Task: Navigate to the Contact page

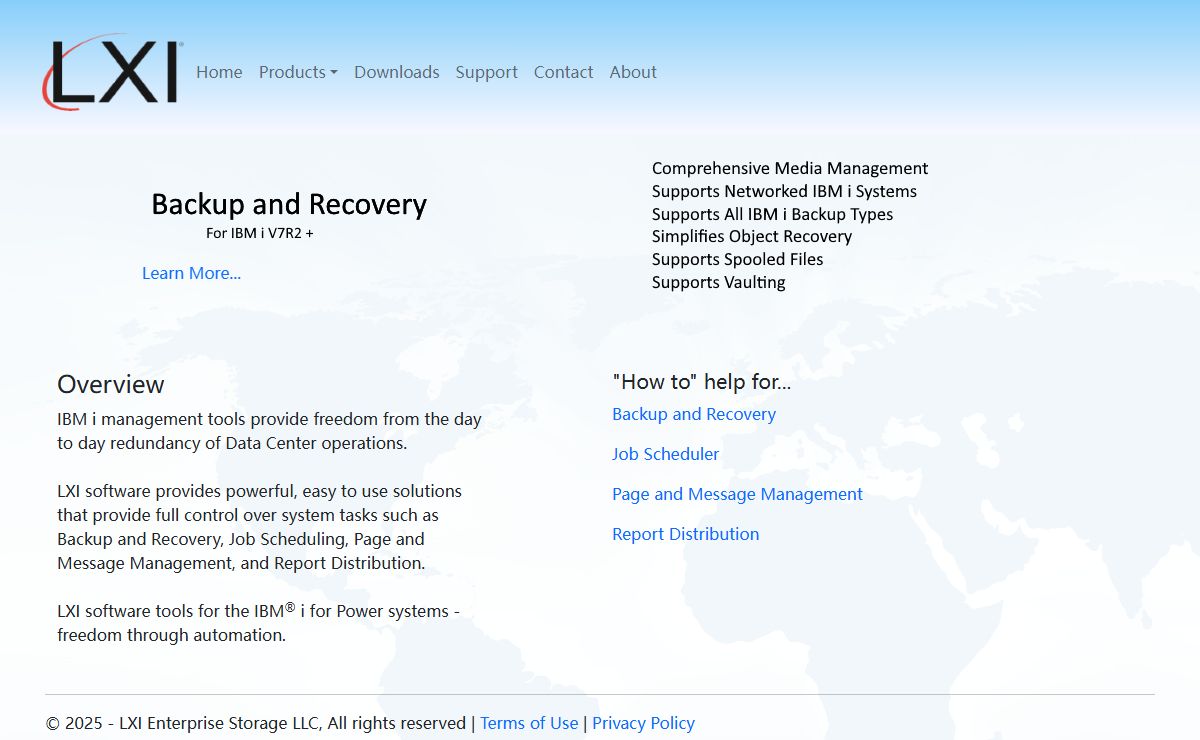Action: pos(563,72)
